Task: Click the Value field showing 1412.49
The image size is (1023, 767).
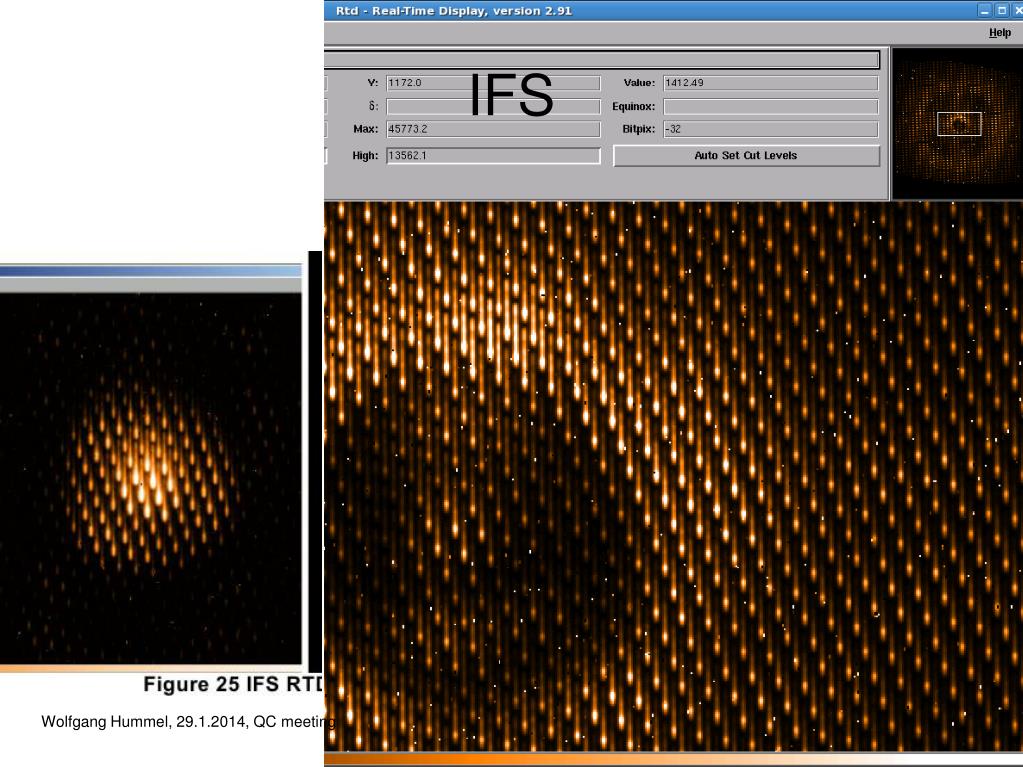Action: click(769, 83)
